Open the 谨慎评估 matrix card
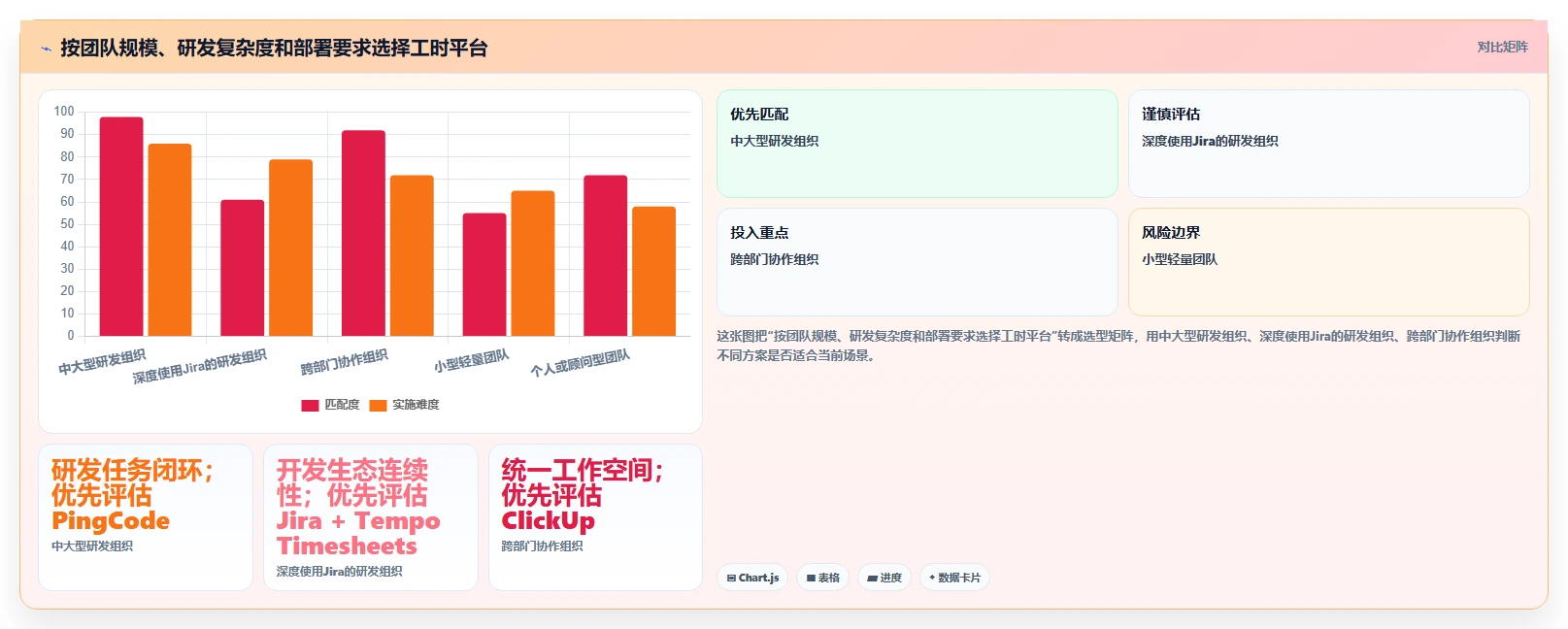Image resolution: width=1568 pixels, height=629 pixels. [1328, 144]
